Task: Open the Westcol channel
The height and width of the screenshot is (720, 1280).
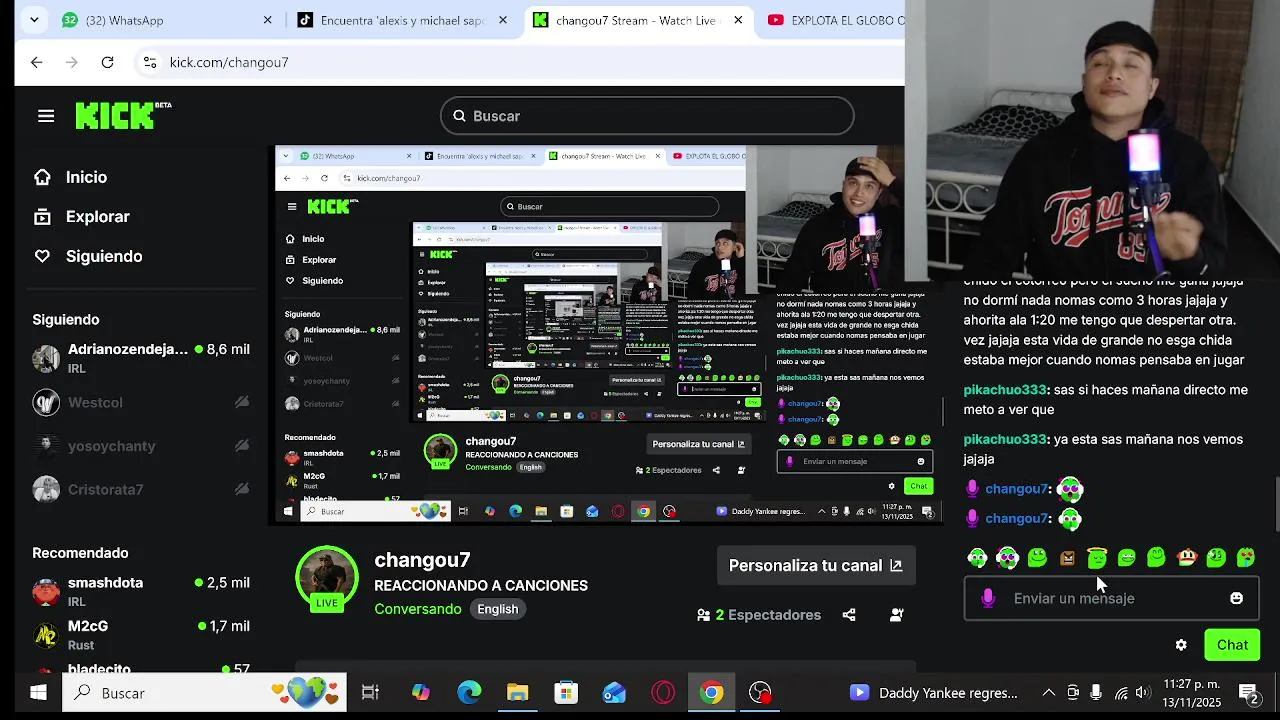Action: (x=141, y=402)
